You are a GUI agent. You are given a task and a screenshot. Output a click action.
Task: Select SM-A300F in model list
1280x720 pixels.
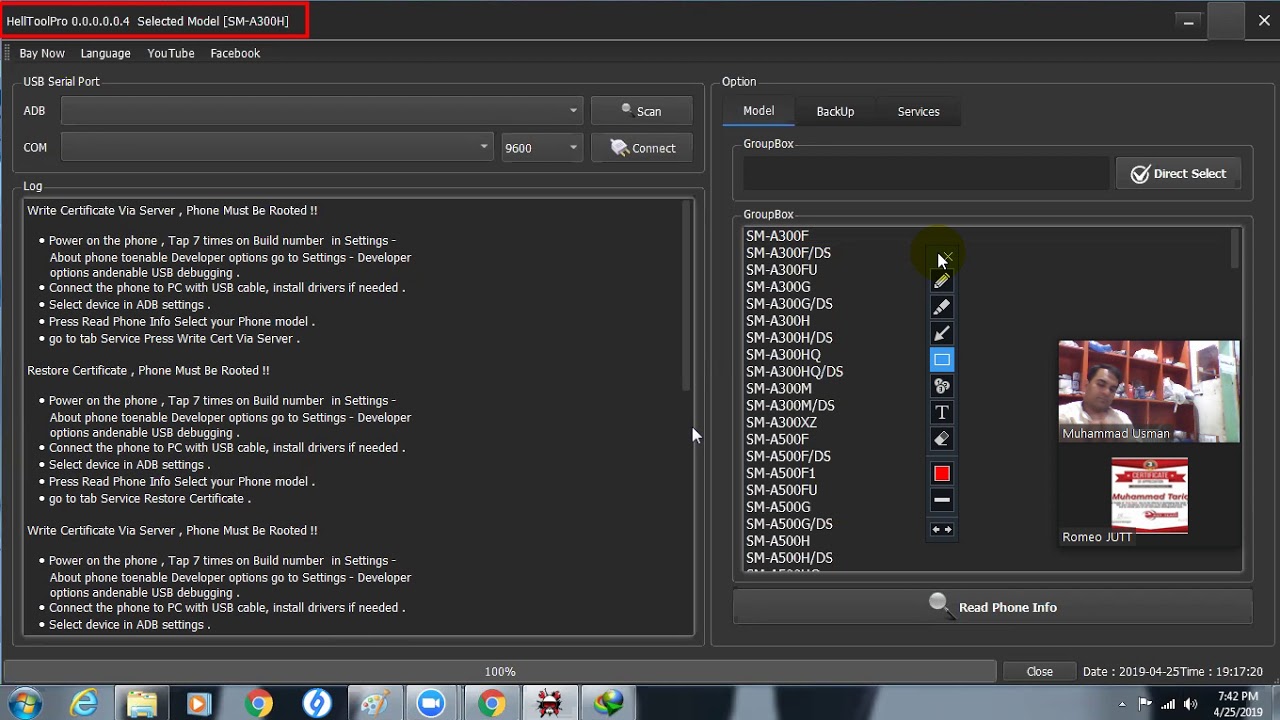(x=777, y=236)
